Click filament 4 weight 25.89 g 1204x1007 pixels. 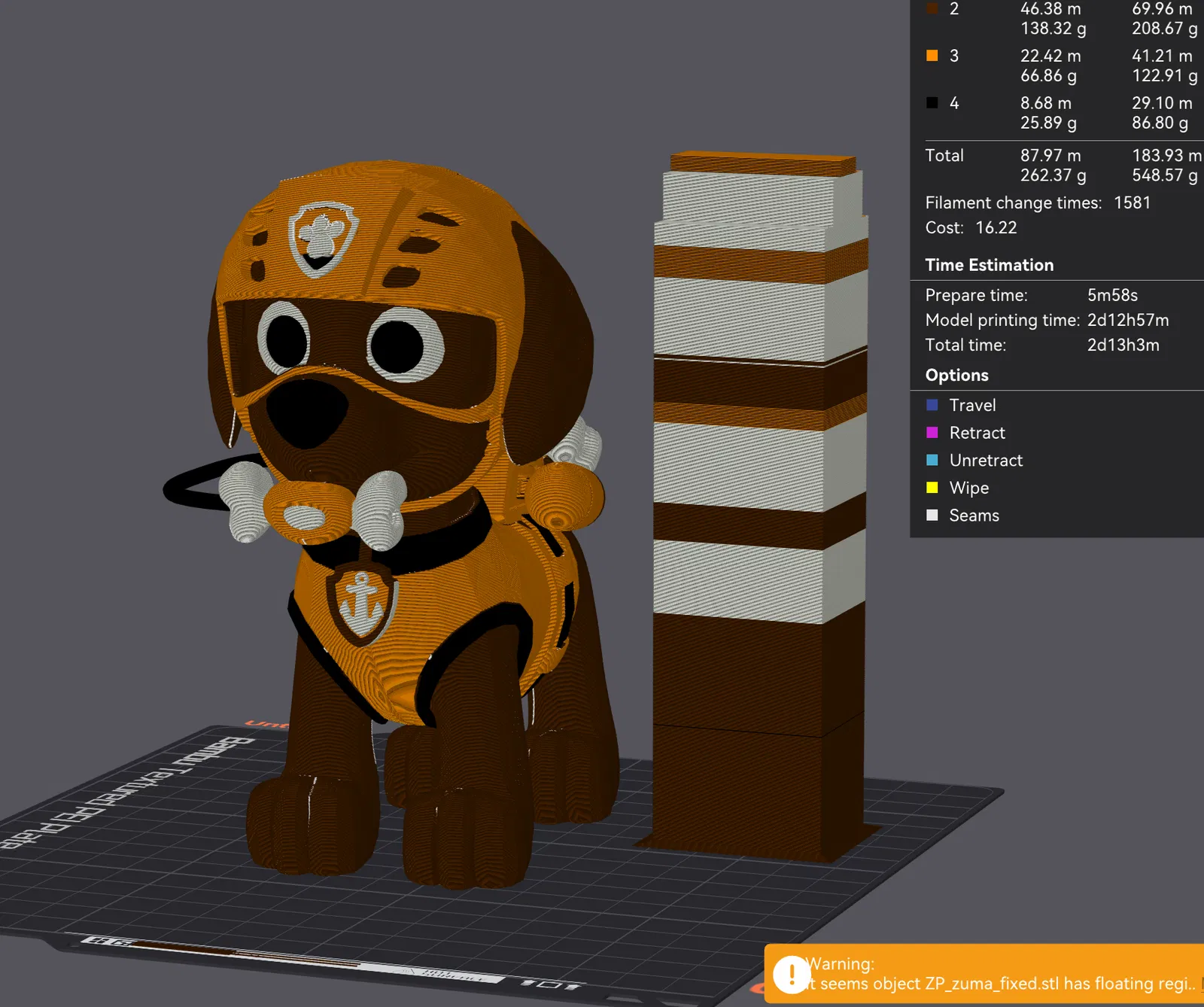pyautogui.click(x=1049, y=123)
